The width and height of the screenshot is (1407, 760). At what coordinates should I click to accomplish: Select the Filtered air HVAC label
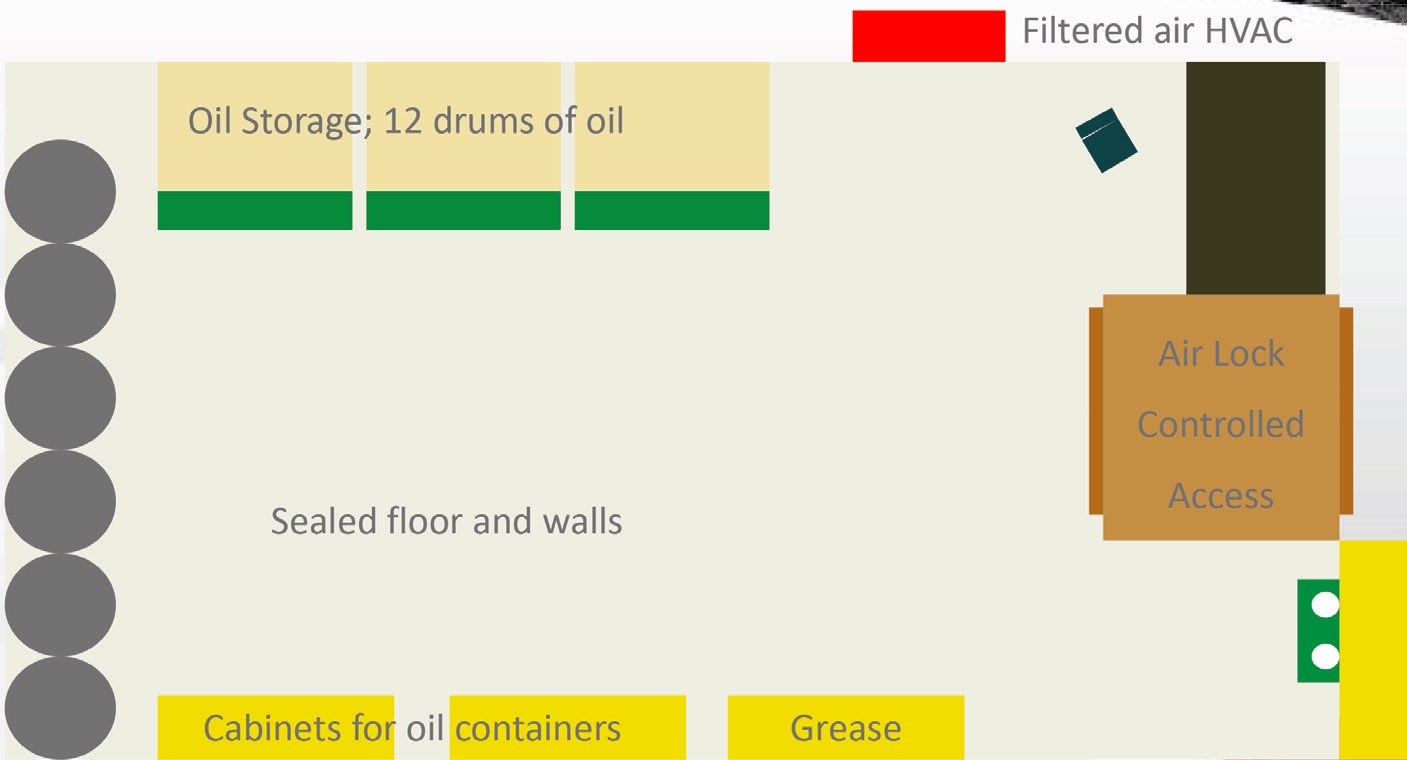coord(1157,31)
